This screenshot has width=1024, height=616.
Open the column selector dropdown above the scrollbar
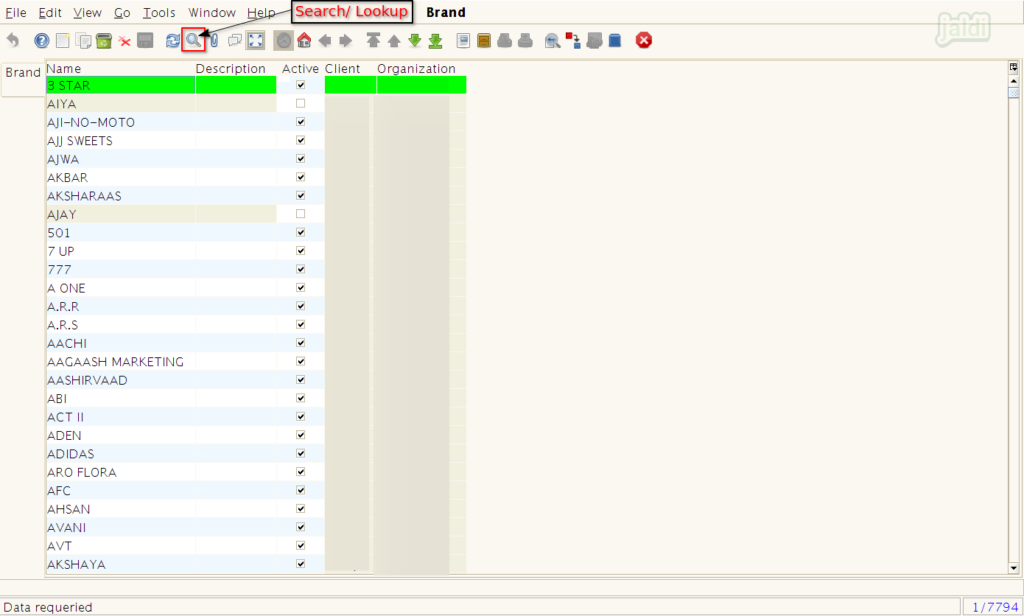click(x=1013, y=67)
